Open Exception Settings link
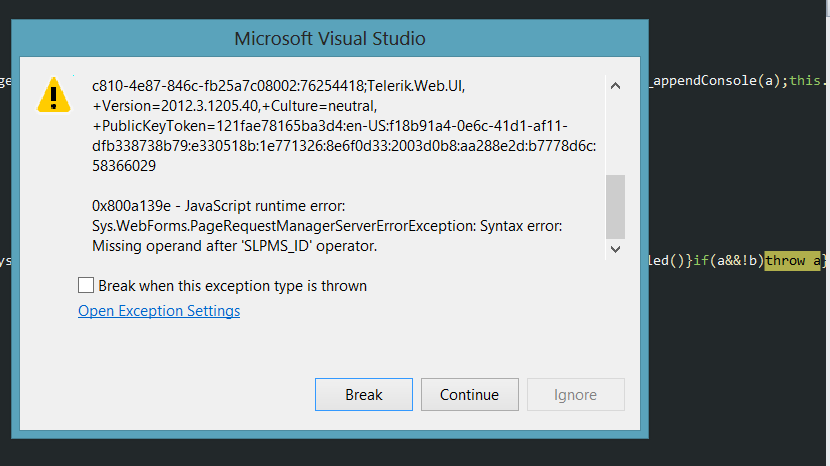830x466 pixels. 159,311
